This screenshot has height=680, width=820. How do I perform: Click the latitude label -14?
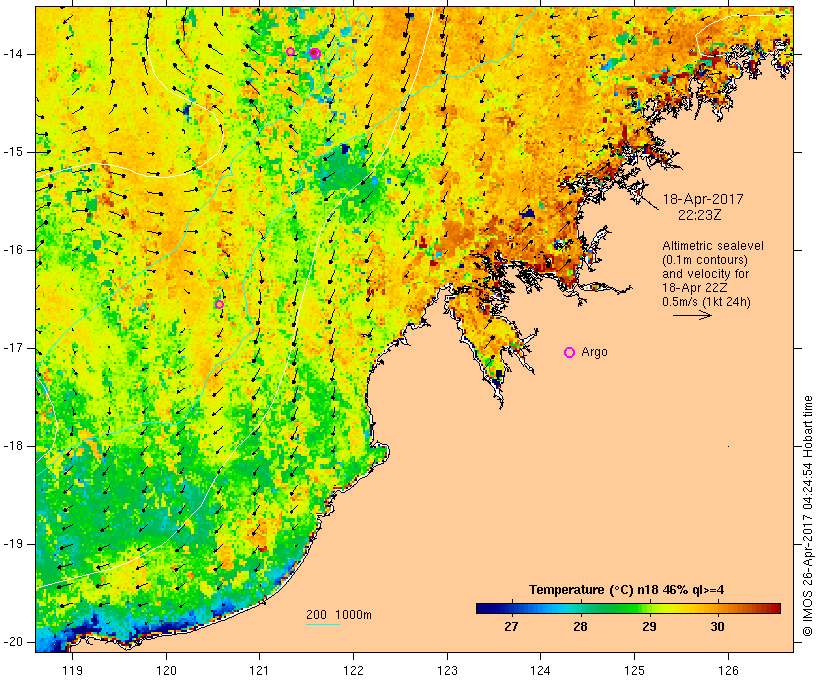pyautogui.click(x=12, y=54)
